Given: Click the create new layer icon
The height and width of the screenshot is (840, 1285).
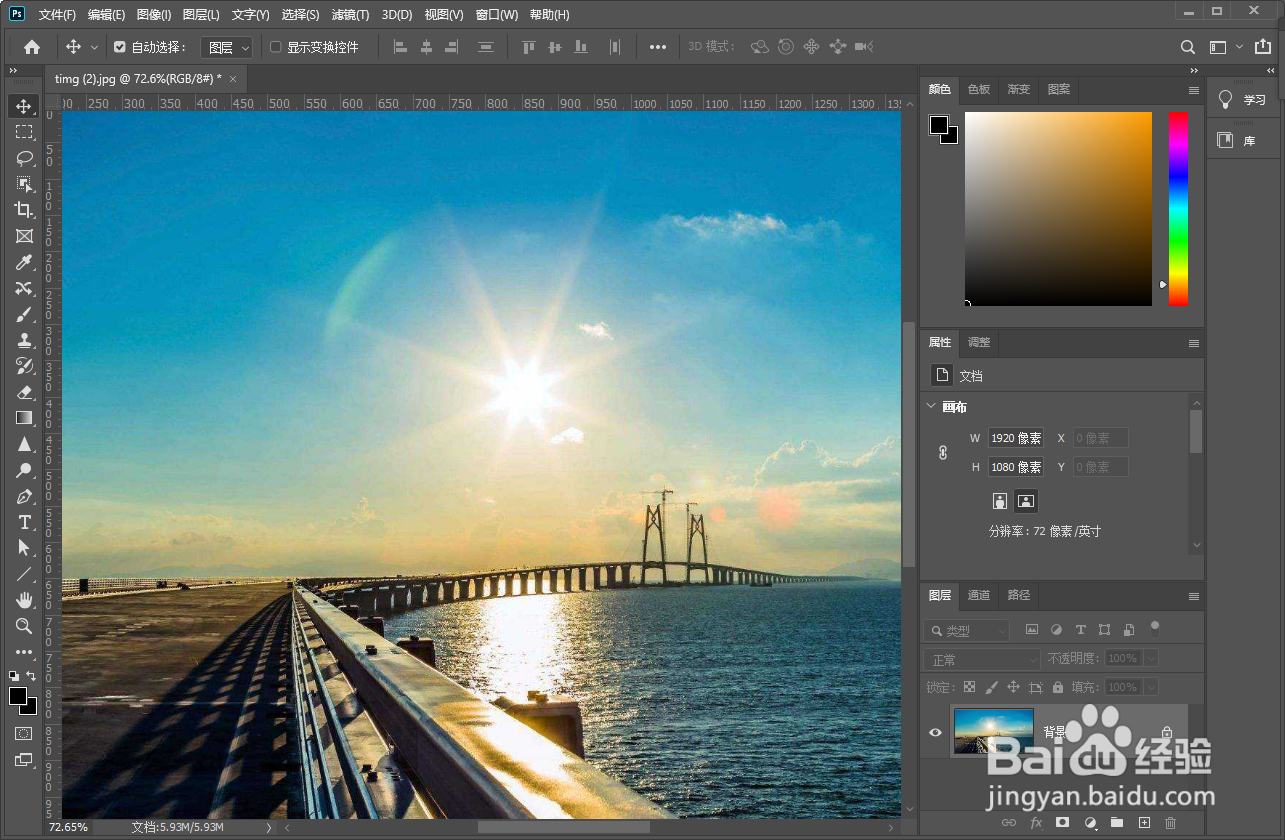Looking at the screenshot, I should coord(1144,823).
